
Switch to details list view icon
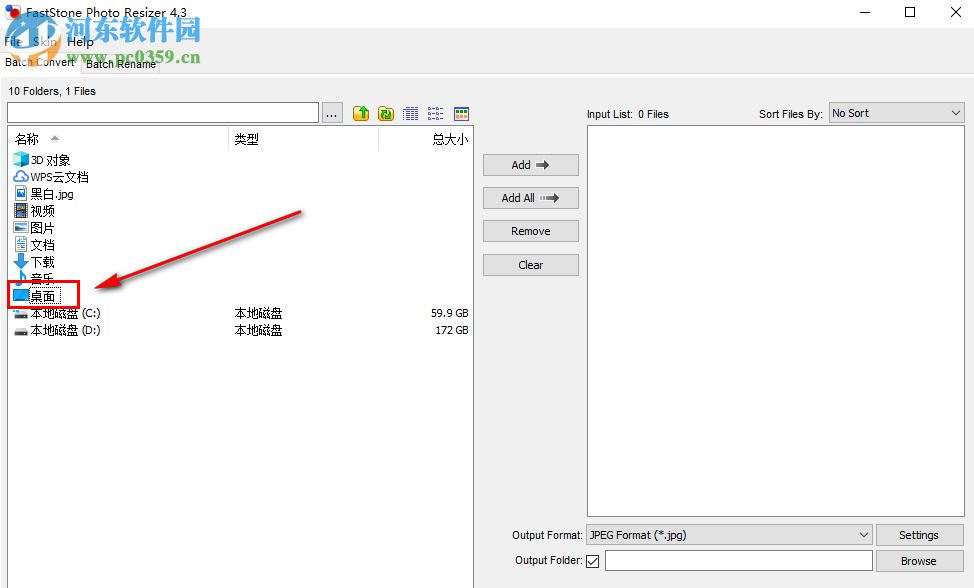click(x=411, y=114)
